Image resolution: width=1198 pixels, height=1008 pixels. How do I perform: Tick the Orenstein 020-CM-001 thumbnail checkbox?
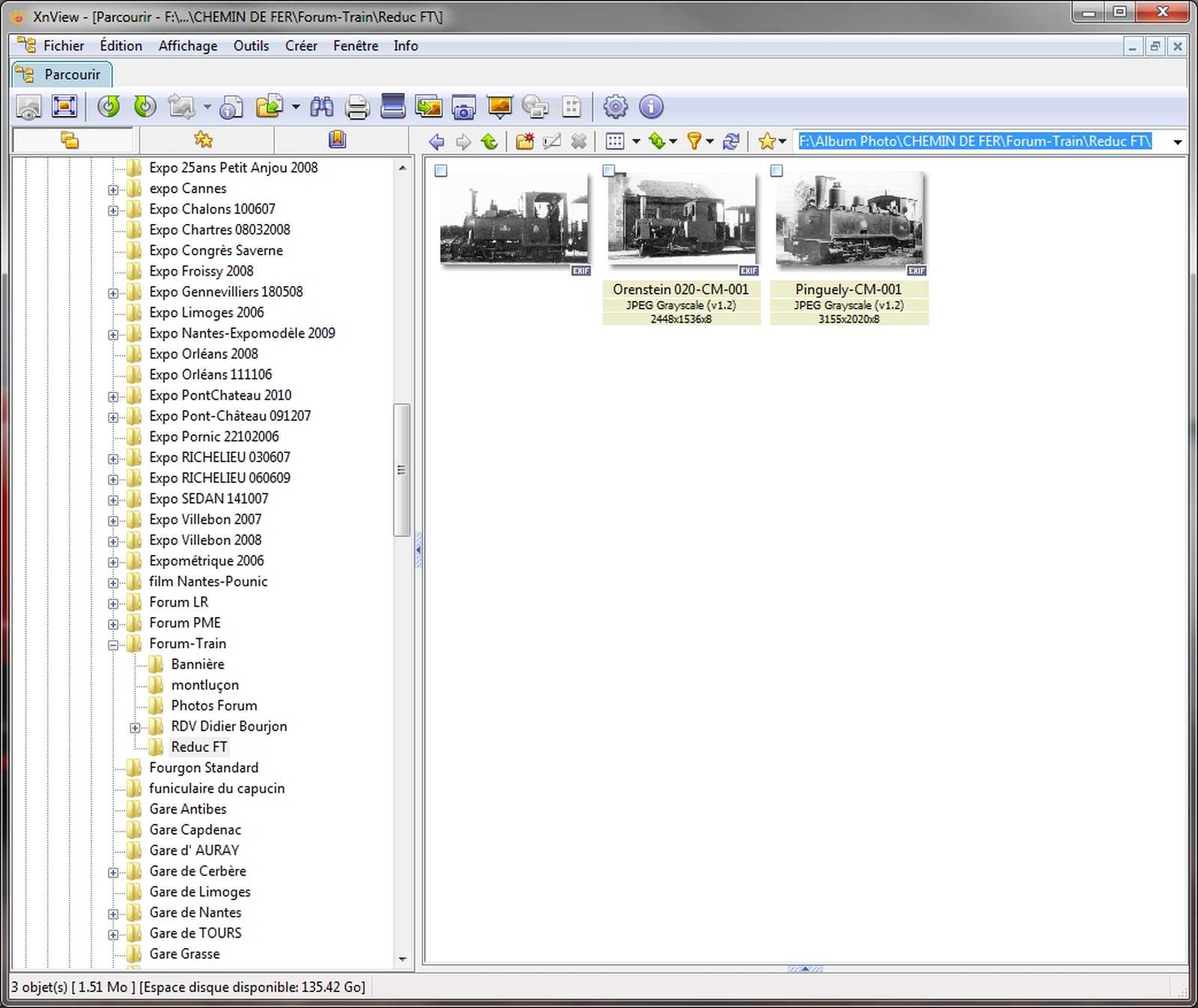pyautogui.click(x=609, y=171)
